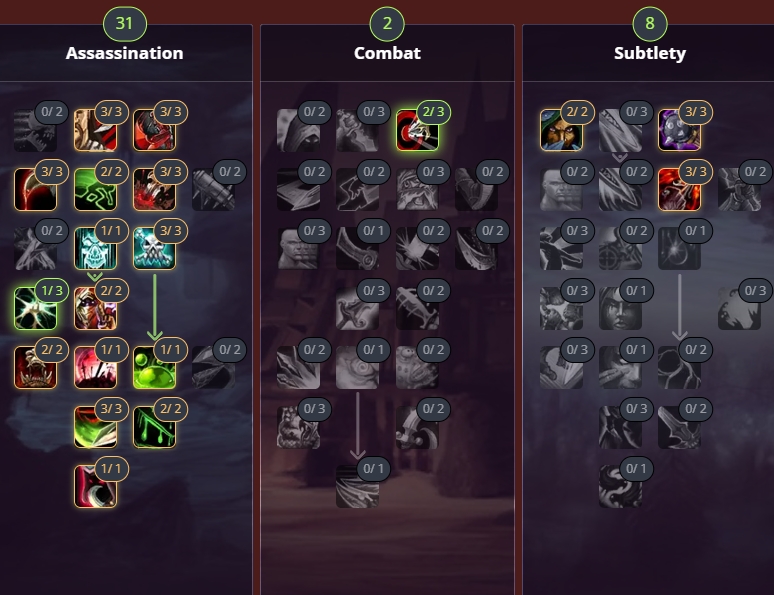Click the Cold Blood 1/1 skull talent
The height and width of the screenshot is (595, 774).
(x=95, y=248)
